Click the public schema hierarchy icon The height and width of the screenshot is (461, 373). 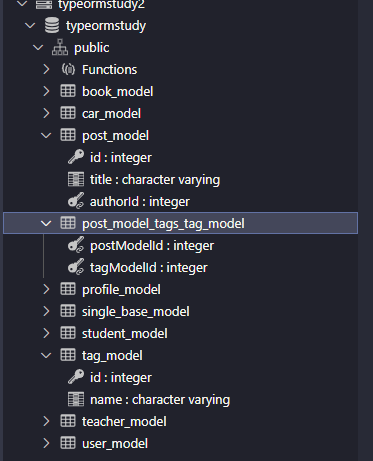60,47
